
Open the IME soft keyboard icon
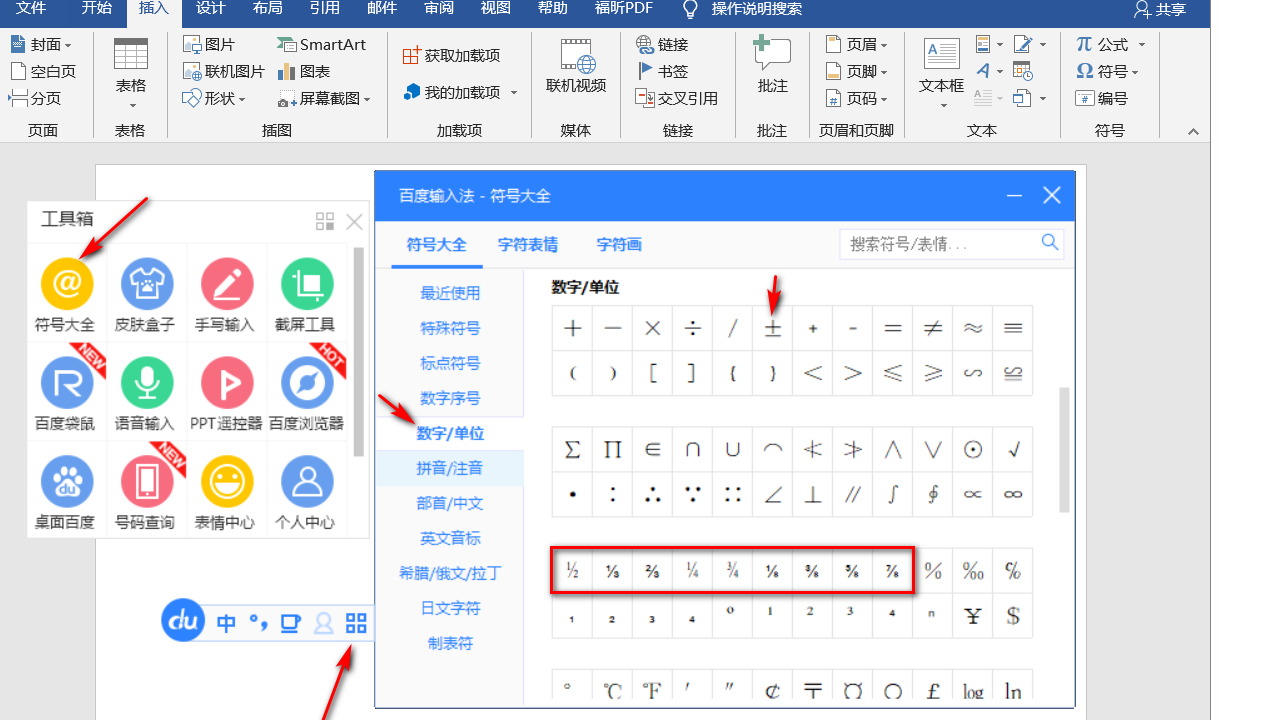click(x=290, y=624)
